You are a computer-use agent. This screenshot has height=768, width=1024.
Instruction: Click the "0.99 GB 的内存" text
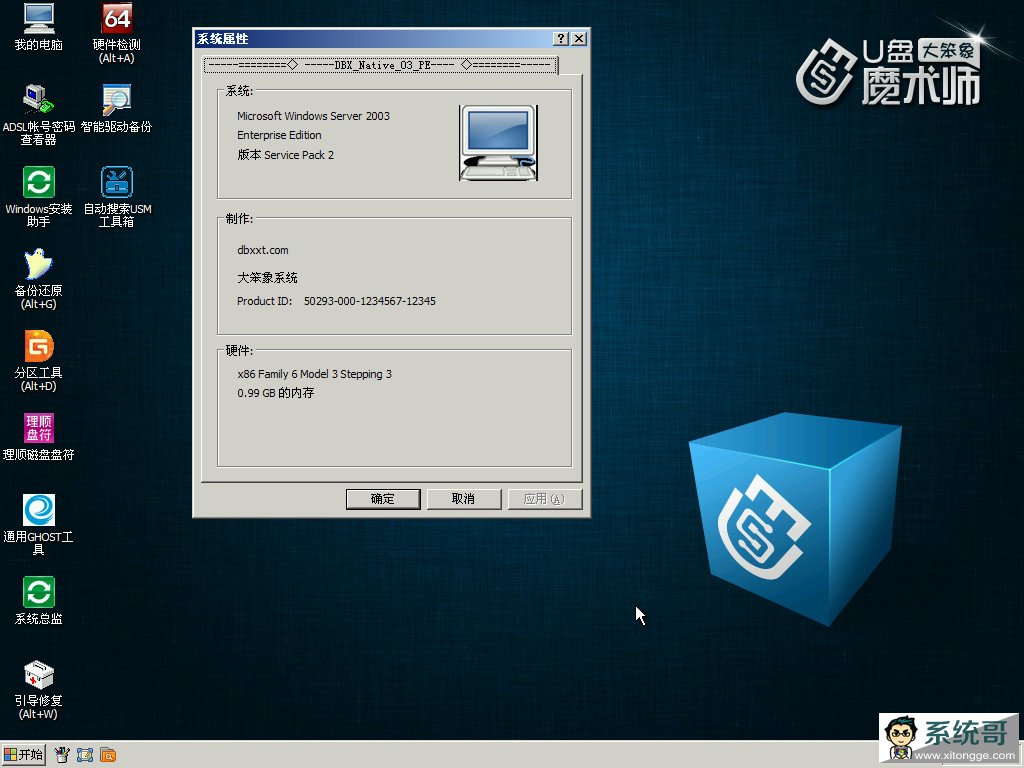(x=276, y=393)
